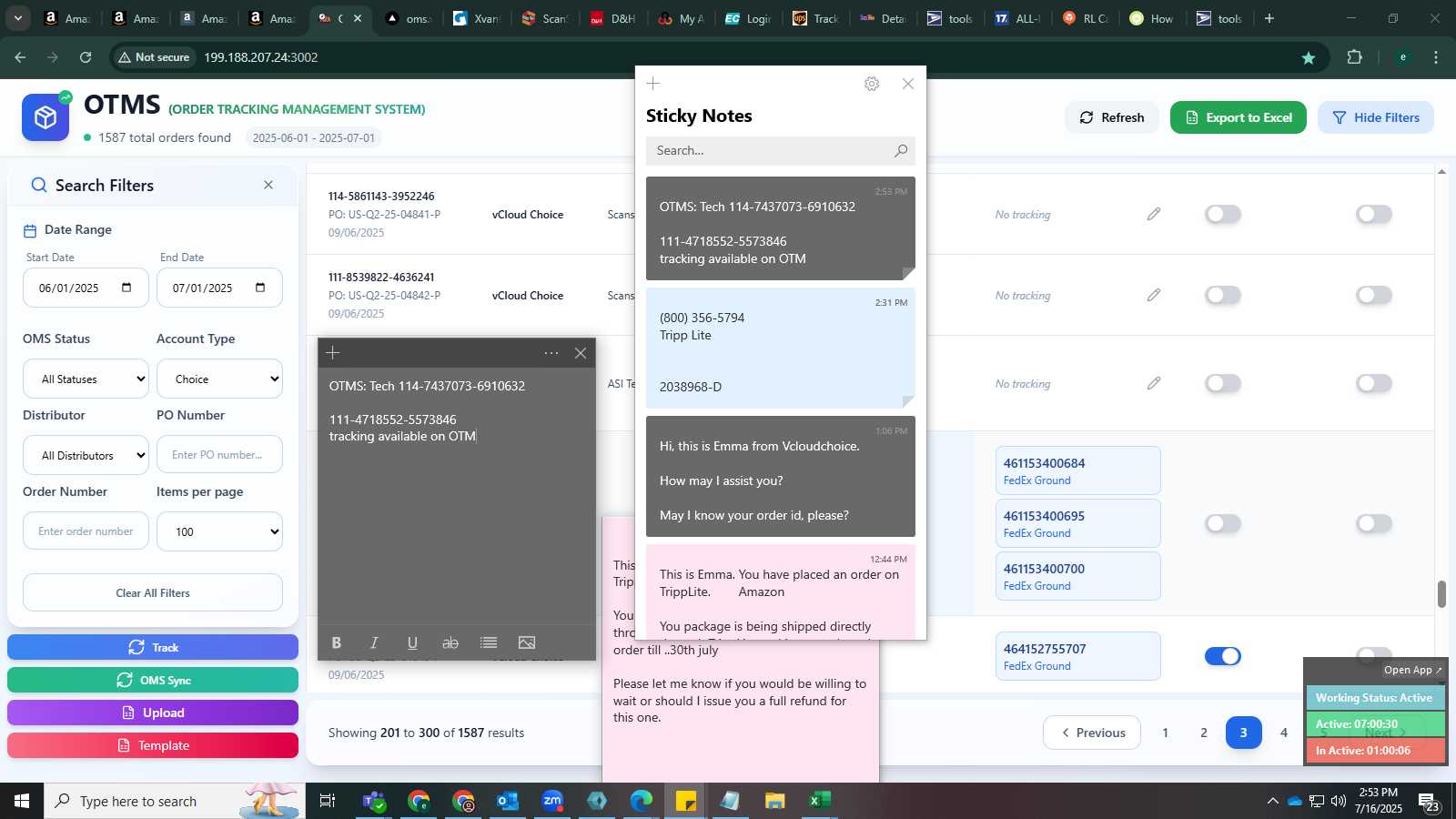Screen dimensions: 1456x819
Task: Show hidden system tray icons
Action: click(x=1272, y=801)
